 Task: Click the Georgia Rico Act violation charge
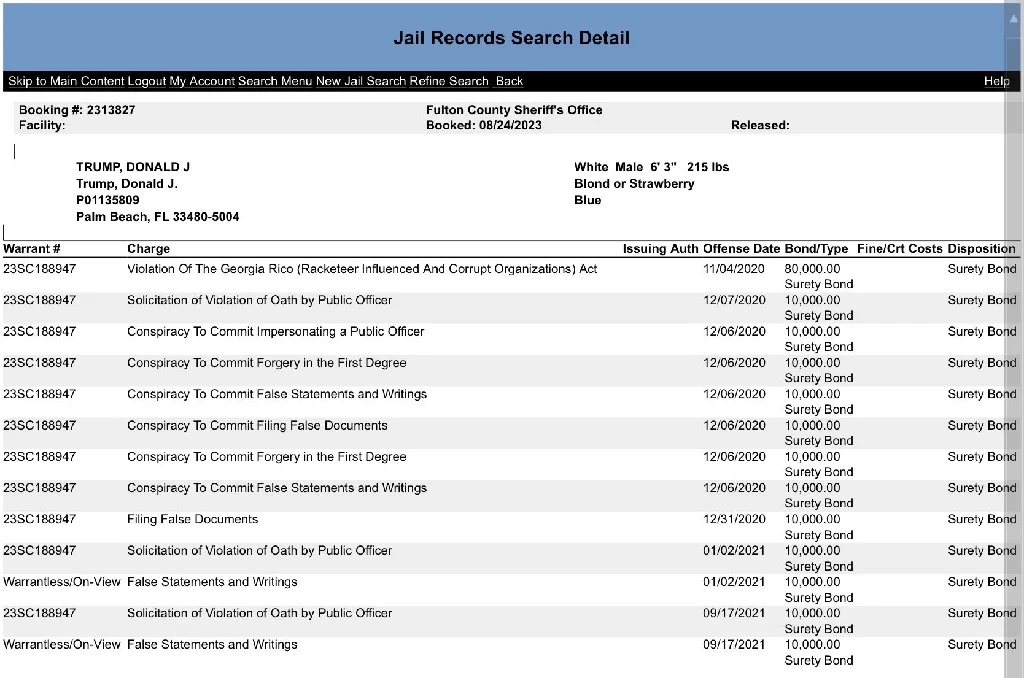pos(362,268)
